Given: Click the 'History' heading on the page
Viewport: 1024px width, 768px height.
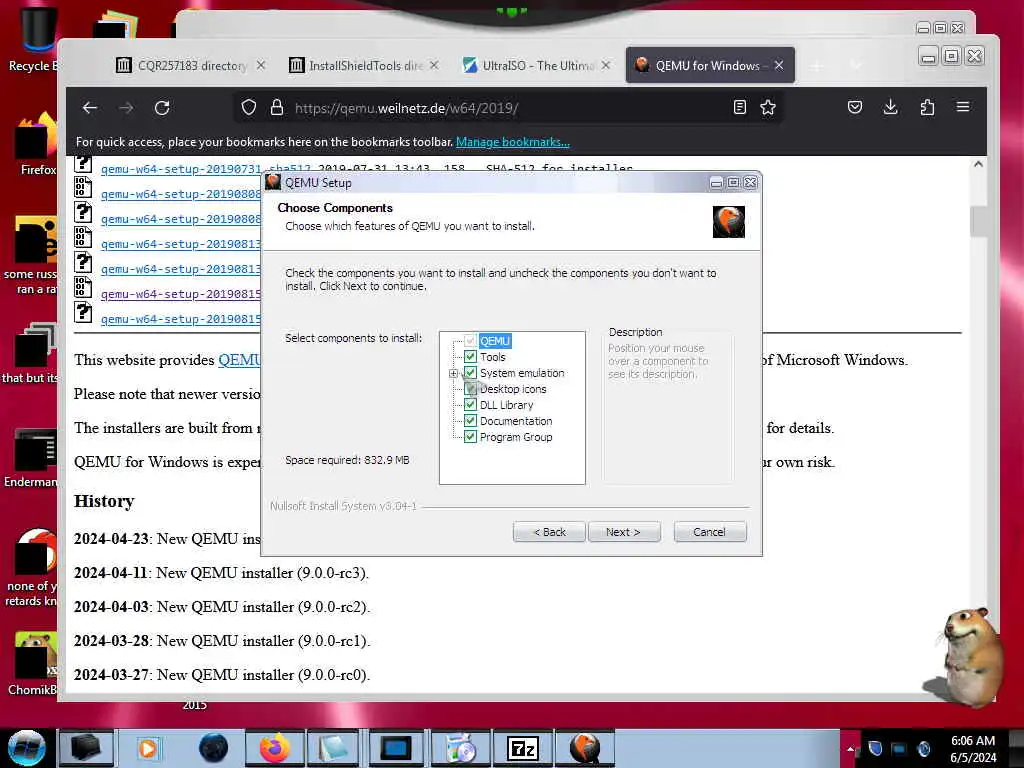Looking at the screenshot, I should pos(104,501).
